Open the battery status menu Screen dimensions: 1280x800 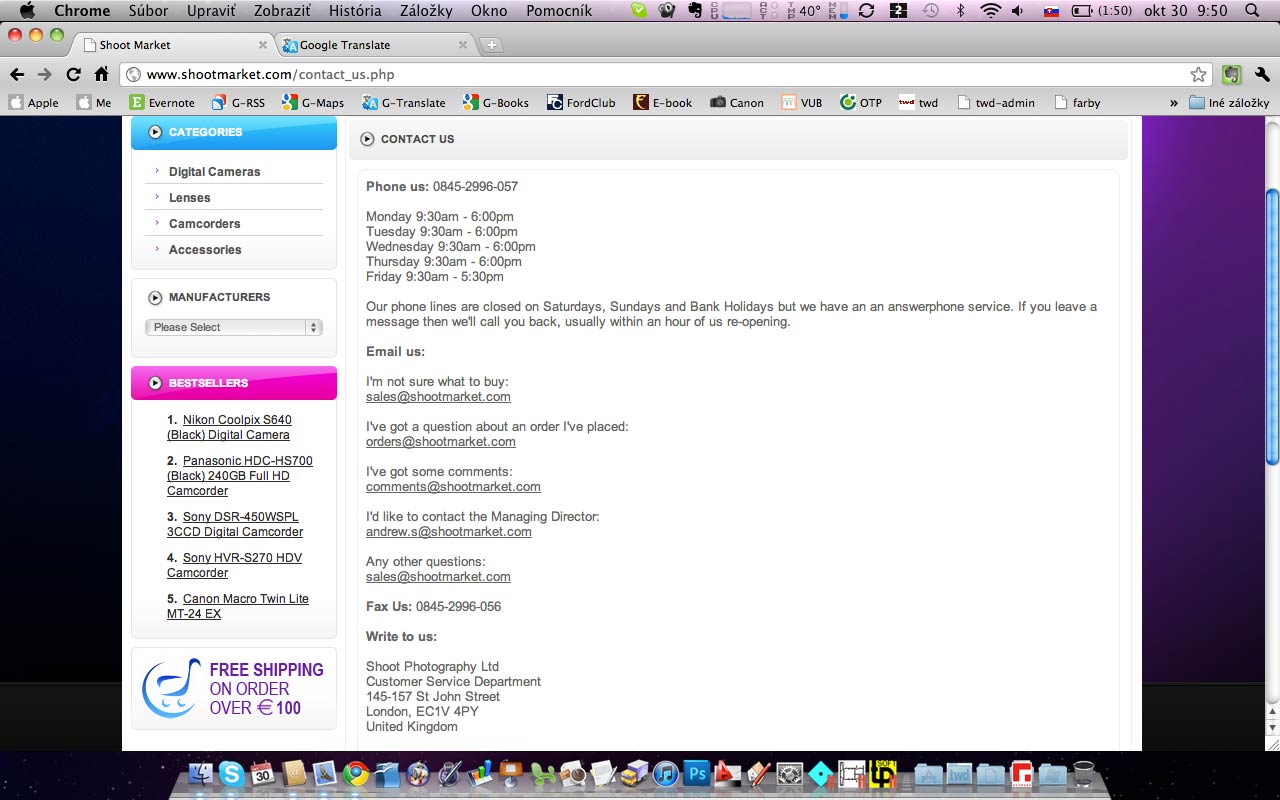1101,11
